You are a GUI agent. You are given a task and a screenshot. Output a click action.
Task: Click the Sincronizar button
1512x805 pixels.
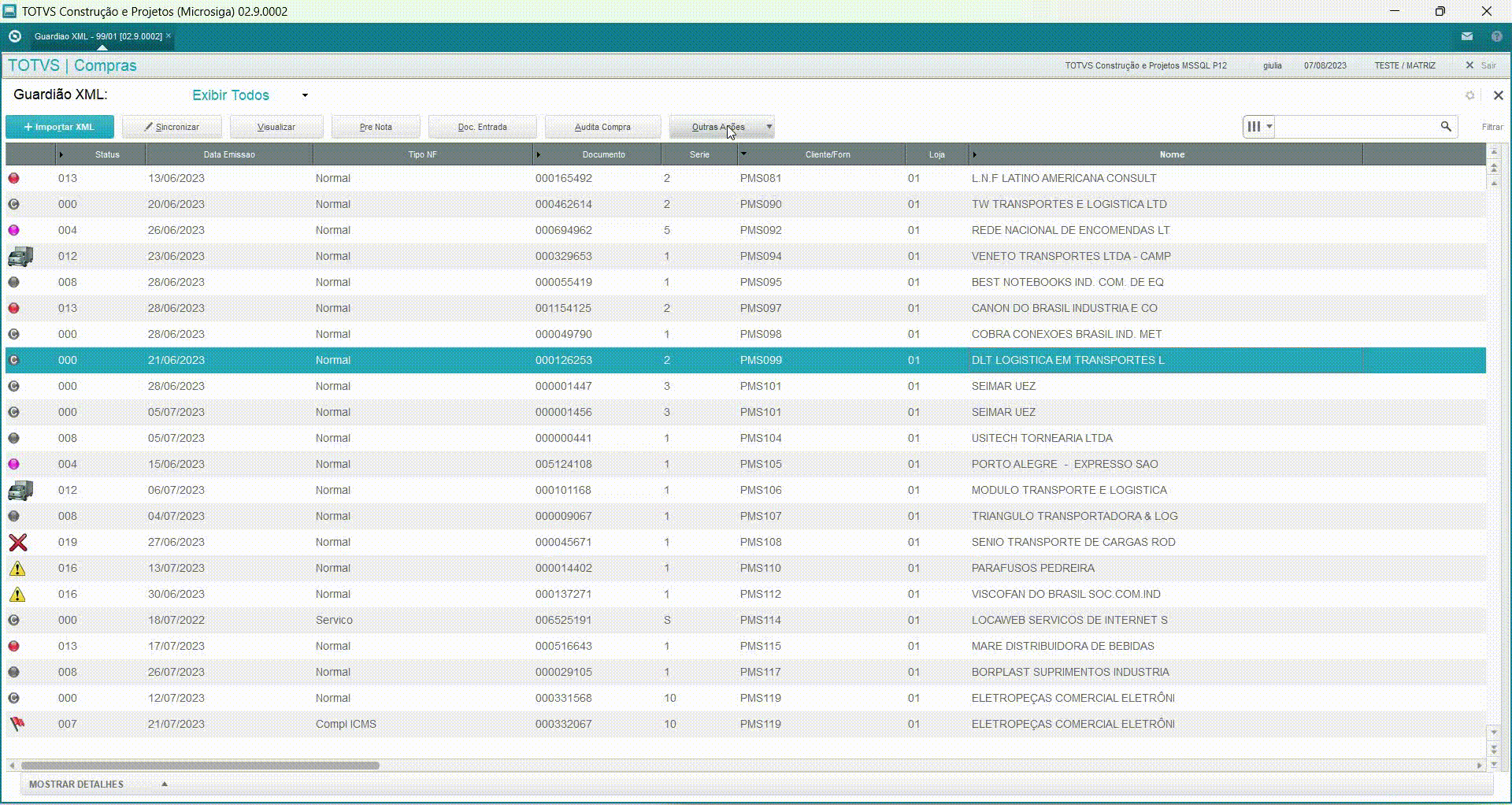(x=172, y=127)
